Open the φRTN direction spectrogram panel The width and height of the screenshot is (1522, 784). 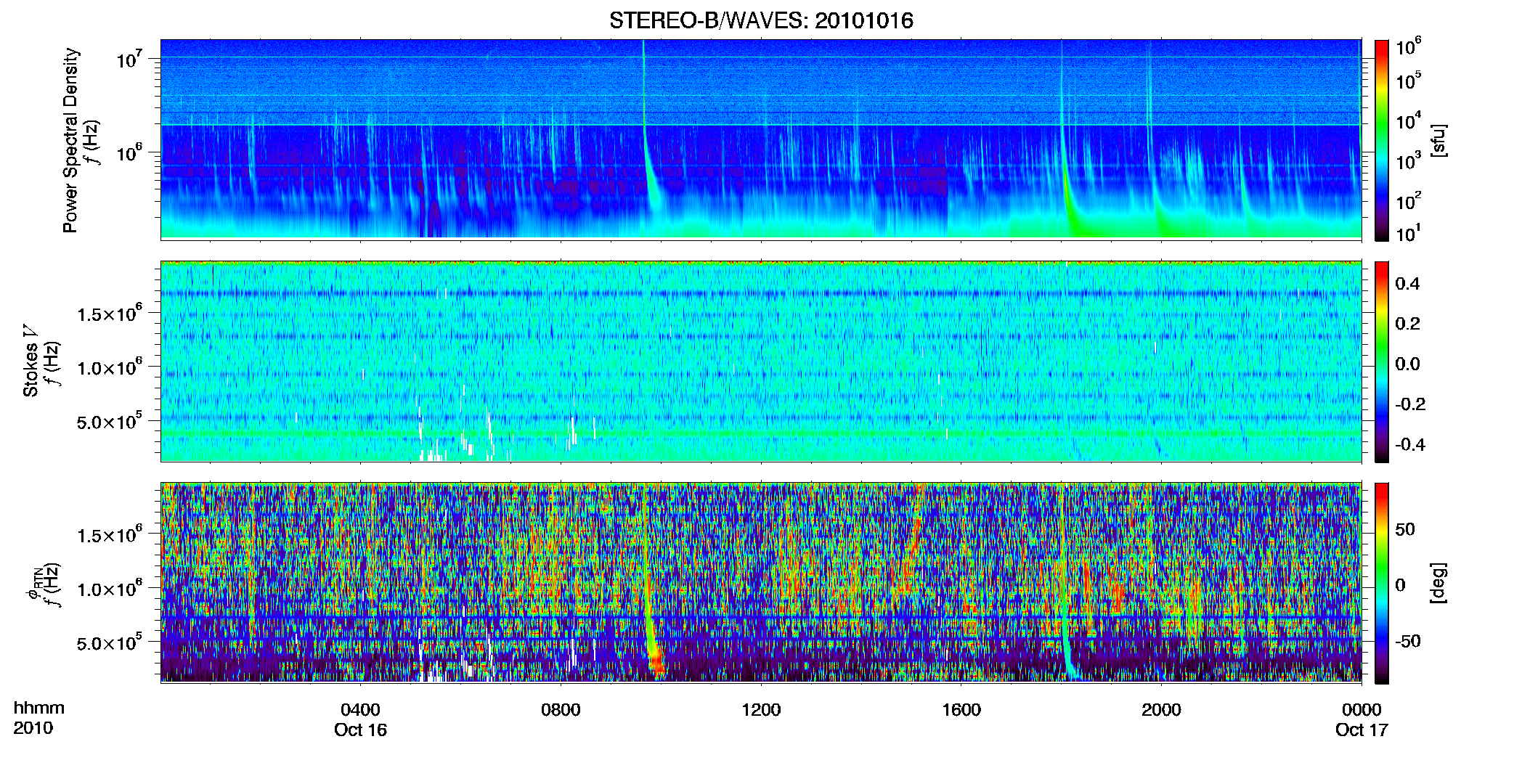(x=761, y=582)
